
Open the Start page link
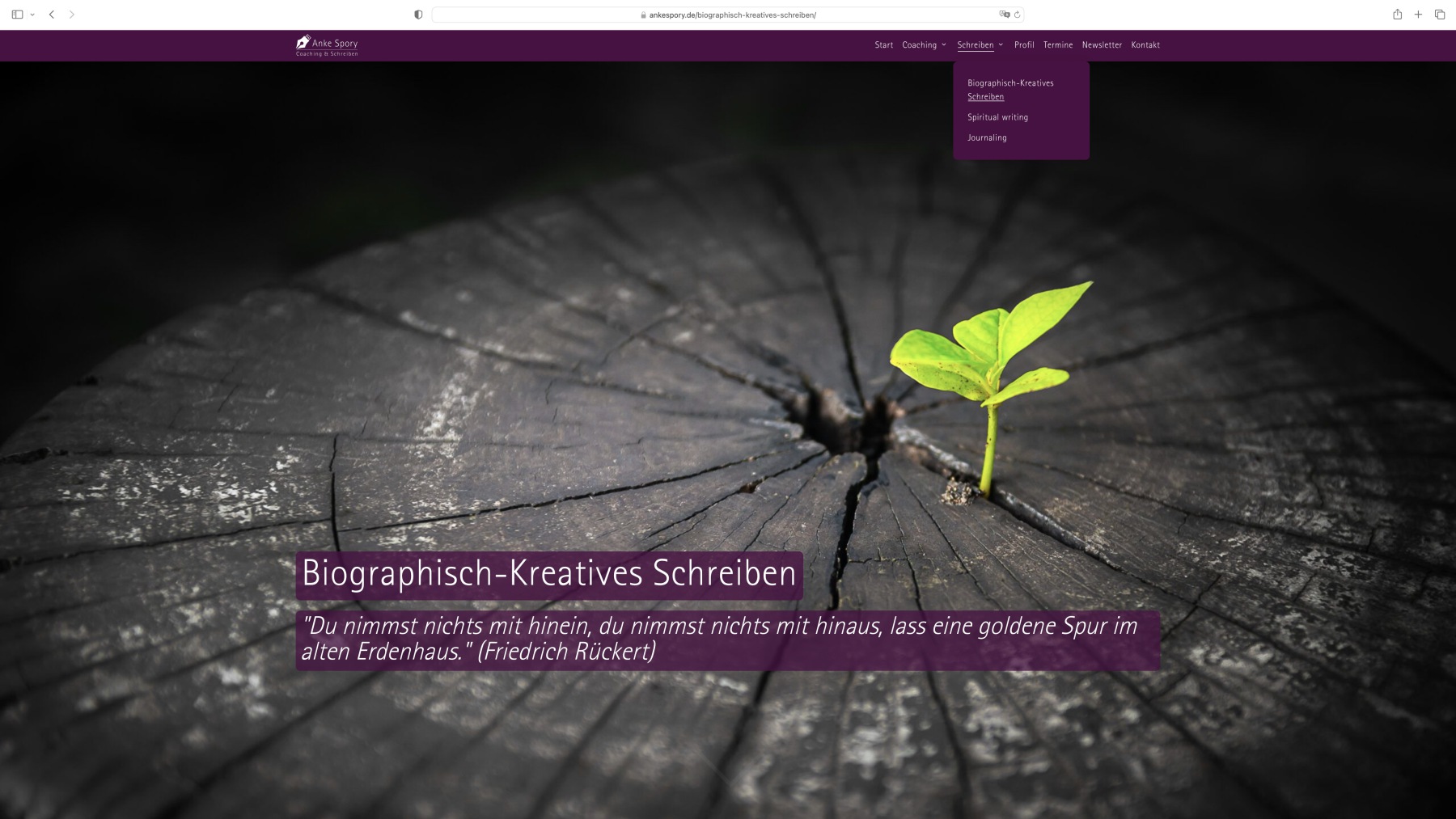point(883,45)
